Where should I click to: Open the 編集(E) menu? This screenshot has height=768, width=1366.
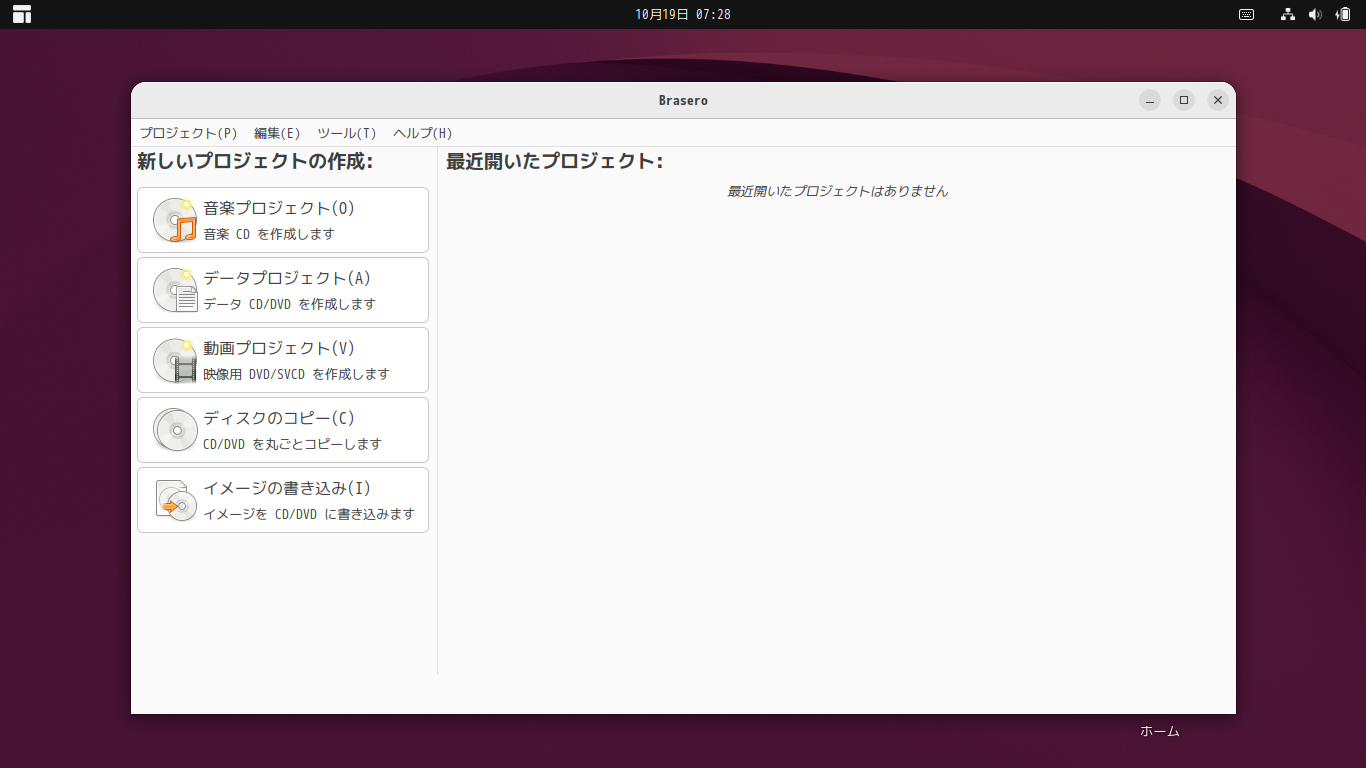[x=277, y=133]
